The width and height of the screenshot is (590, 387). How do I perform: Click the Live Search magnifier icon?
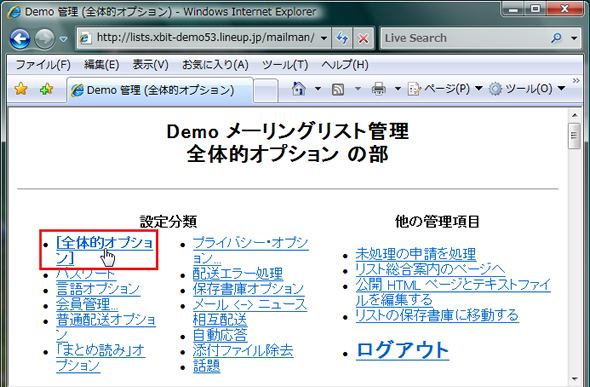pos(556,38)
